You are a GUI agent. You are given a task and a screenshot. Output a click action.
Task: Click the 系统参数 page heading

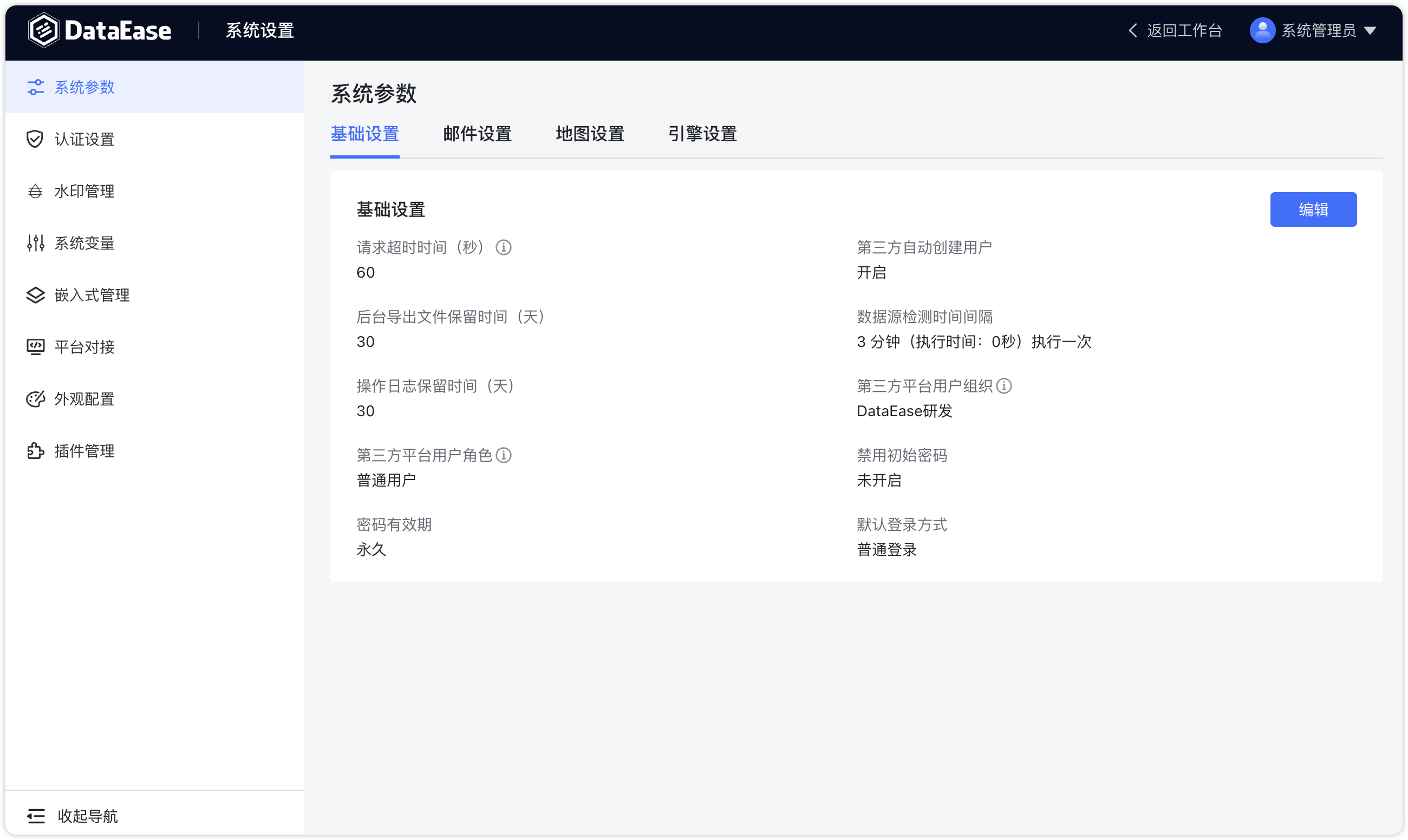373,94
